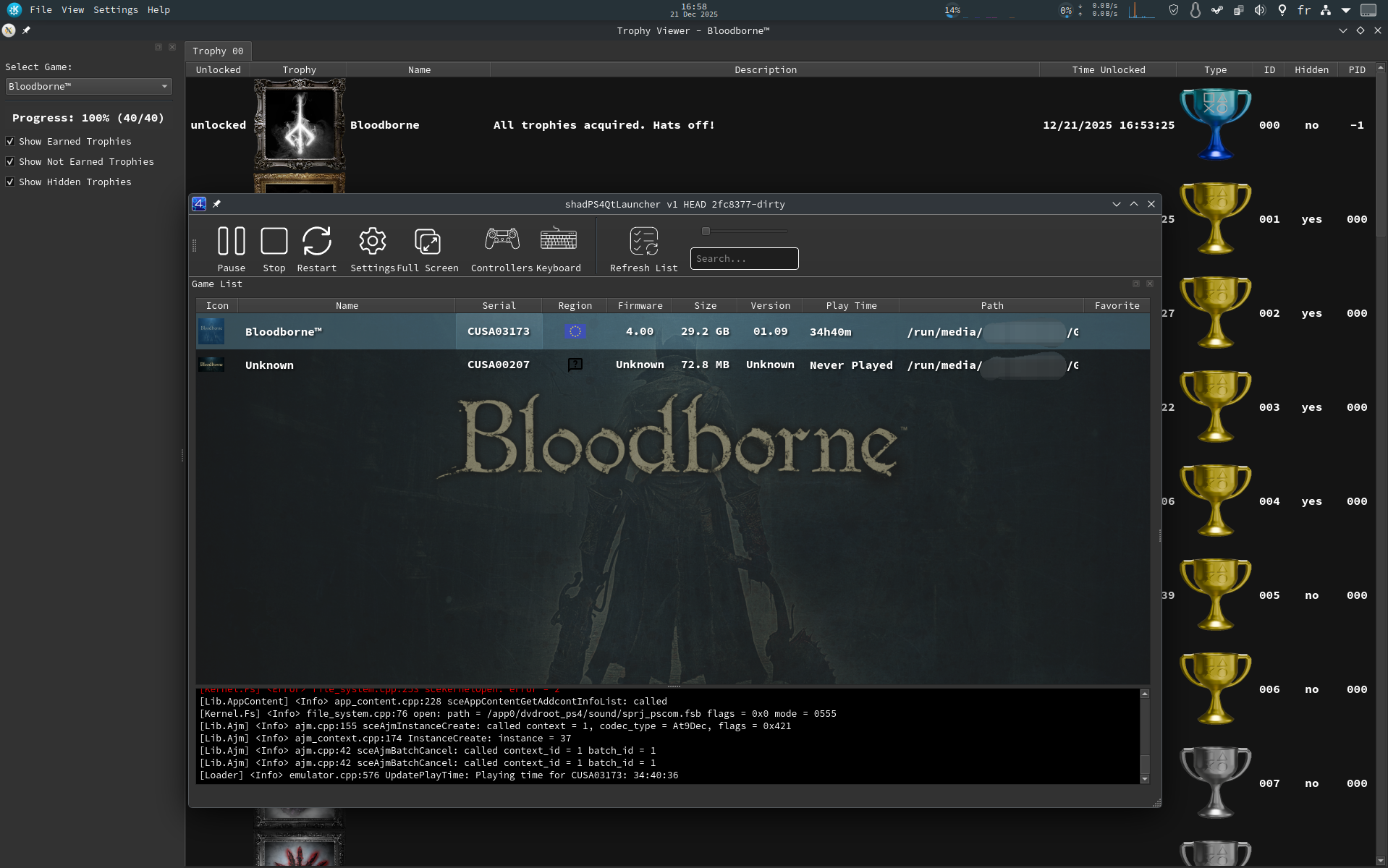Select the Bloodborne™ row in Game List
This screenshot has height=868, width=1388.
click(672, 331)
